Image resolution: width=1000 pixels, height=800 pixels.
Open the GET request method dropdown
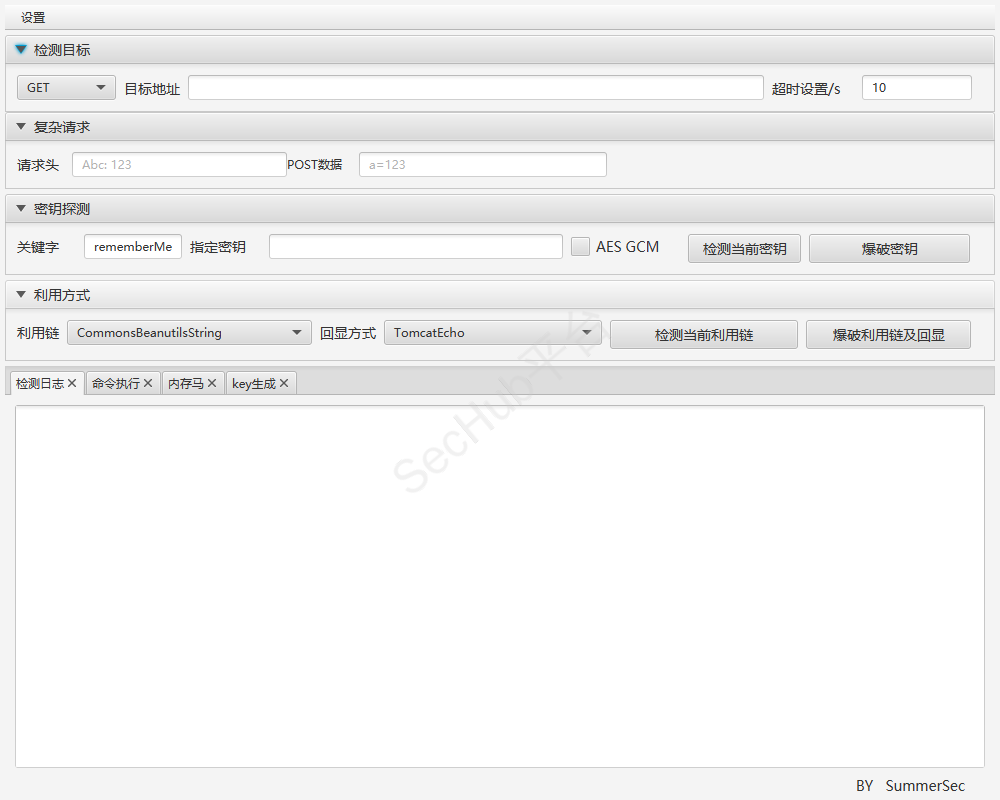[x=66, y=88]
